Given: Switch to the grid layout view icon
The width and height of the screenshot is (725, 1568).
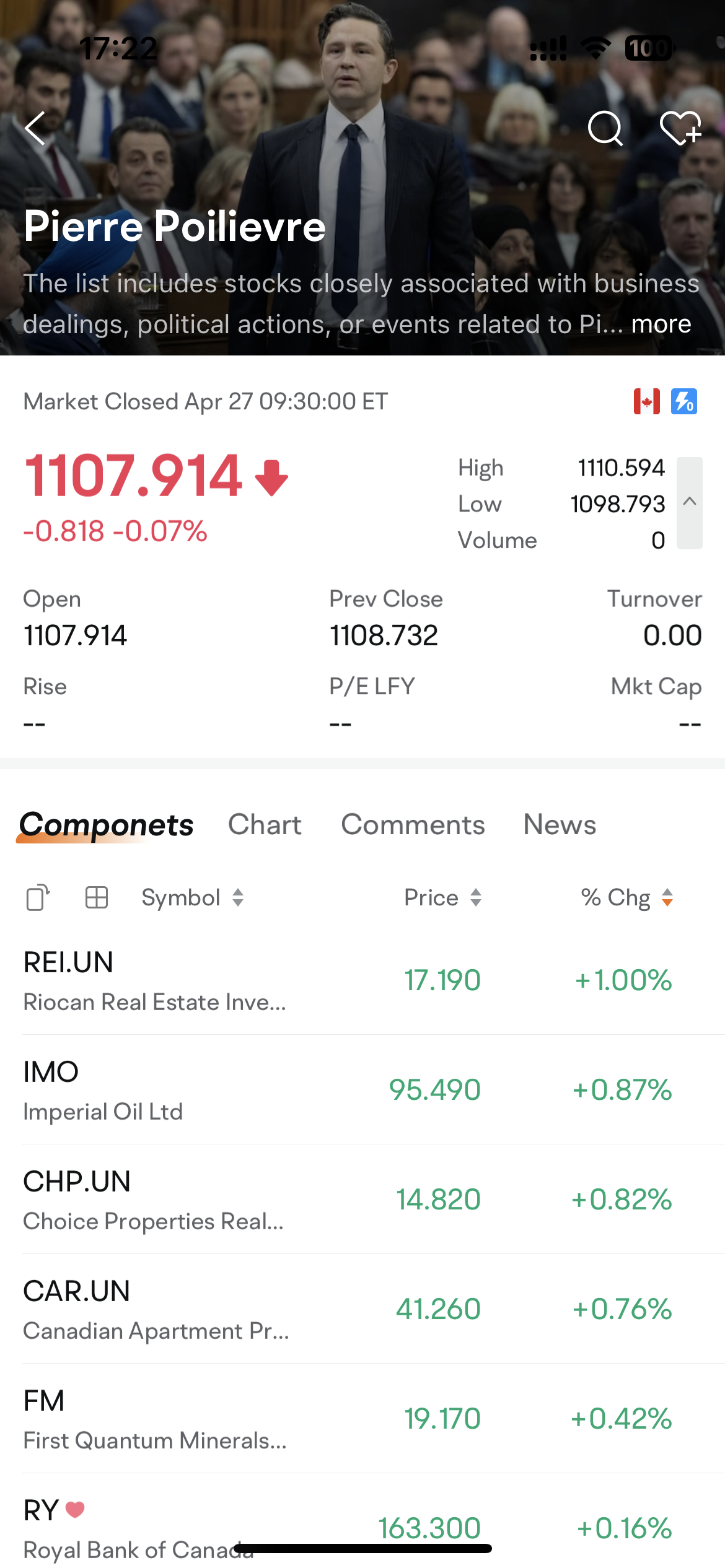Looking at the screenshot, I should 96,897.
